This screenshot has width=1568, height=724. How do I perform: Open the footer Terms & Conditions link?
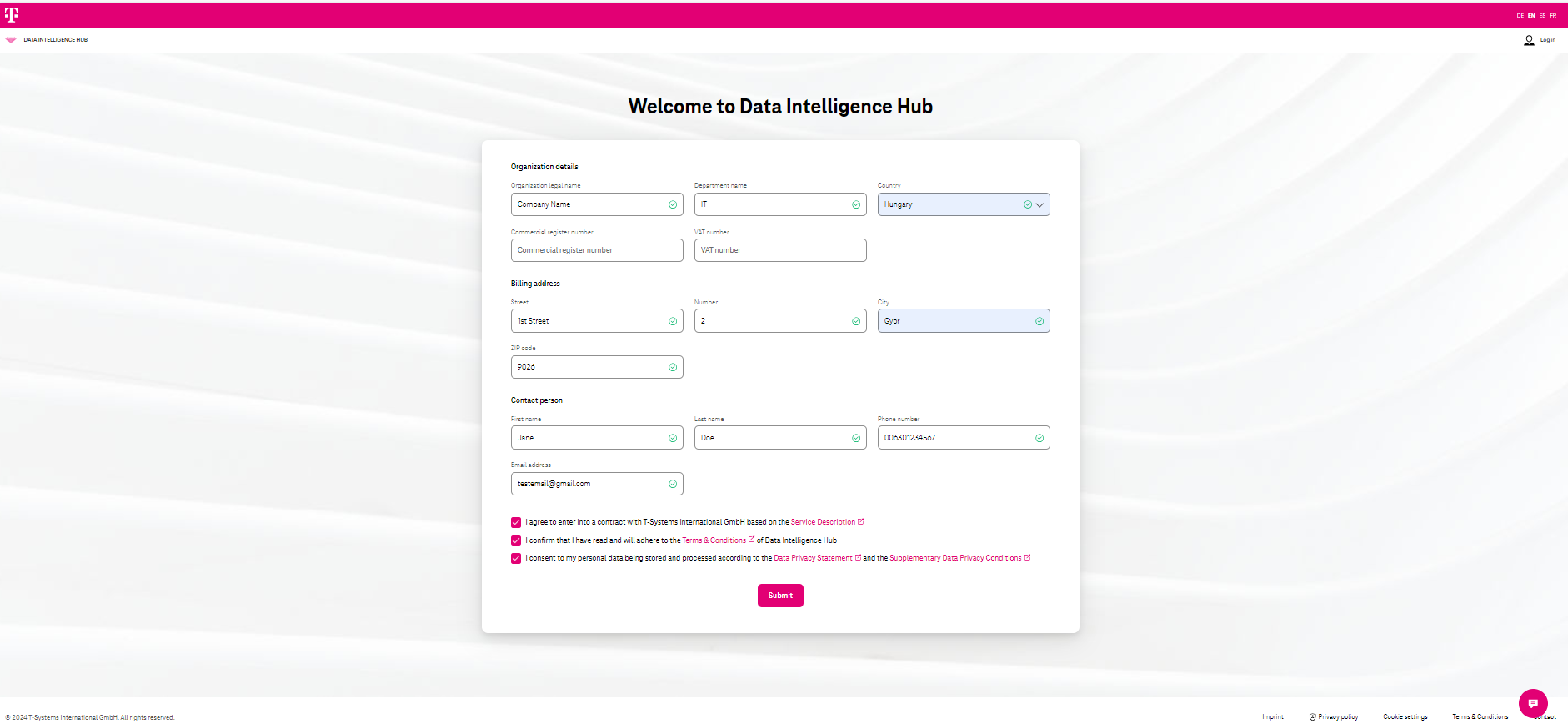pyautogui.click(x=1480, y=716)
